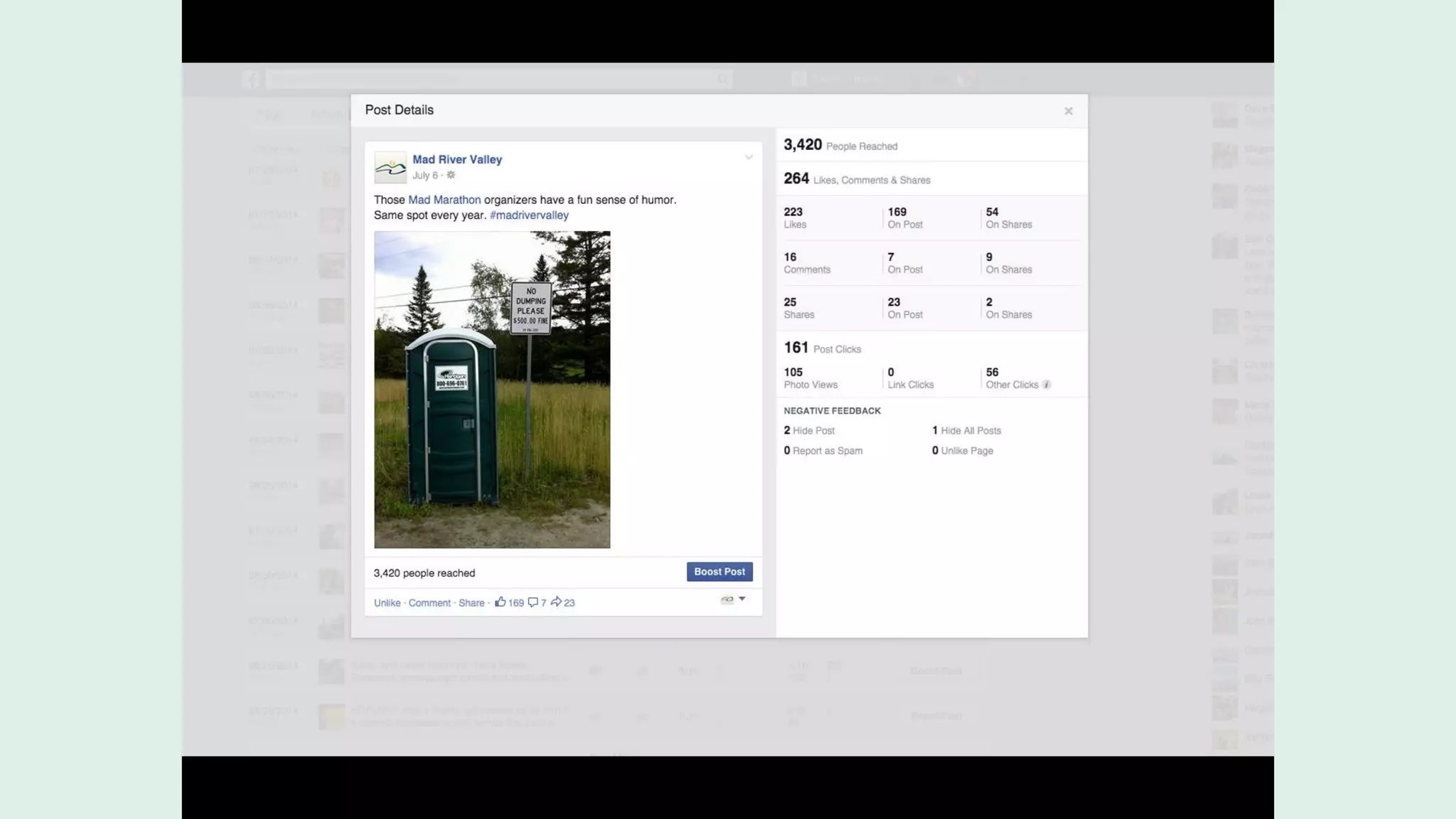The height and width of the screenshot is (819, 1456).
Task: Click the comment bubble count icon
Action: pyautogui.click(x=532, y=602)
